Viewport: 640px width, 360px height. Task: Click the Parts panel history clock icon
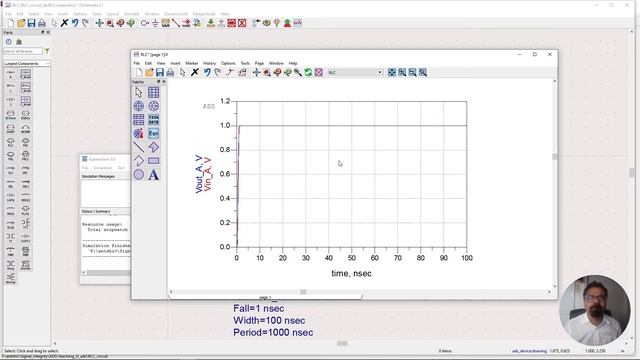tap(9, 42)
